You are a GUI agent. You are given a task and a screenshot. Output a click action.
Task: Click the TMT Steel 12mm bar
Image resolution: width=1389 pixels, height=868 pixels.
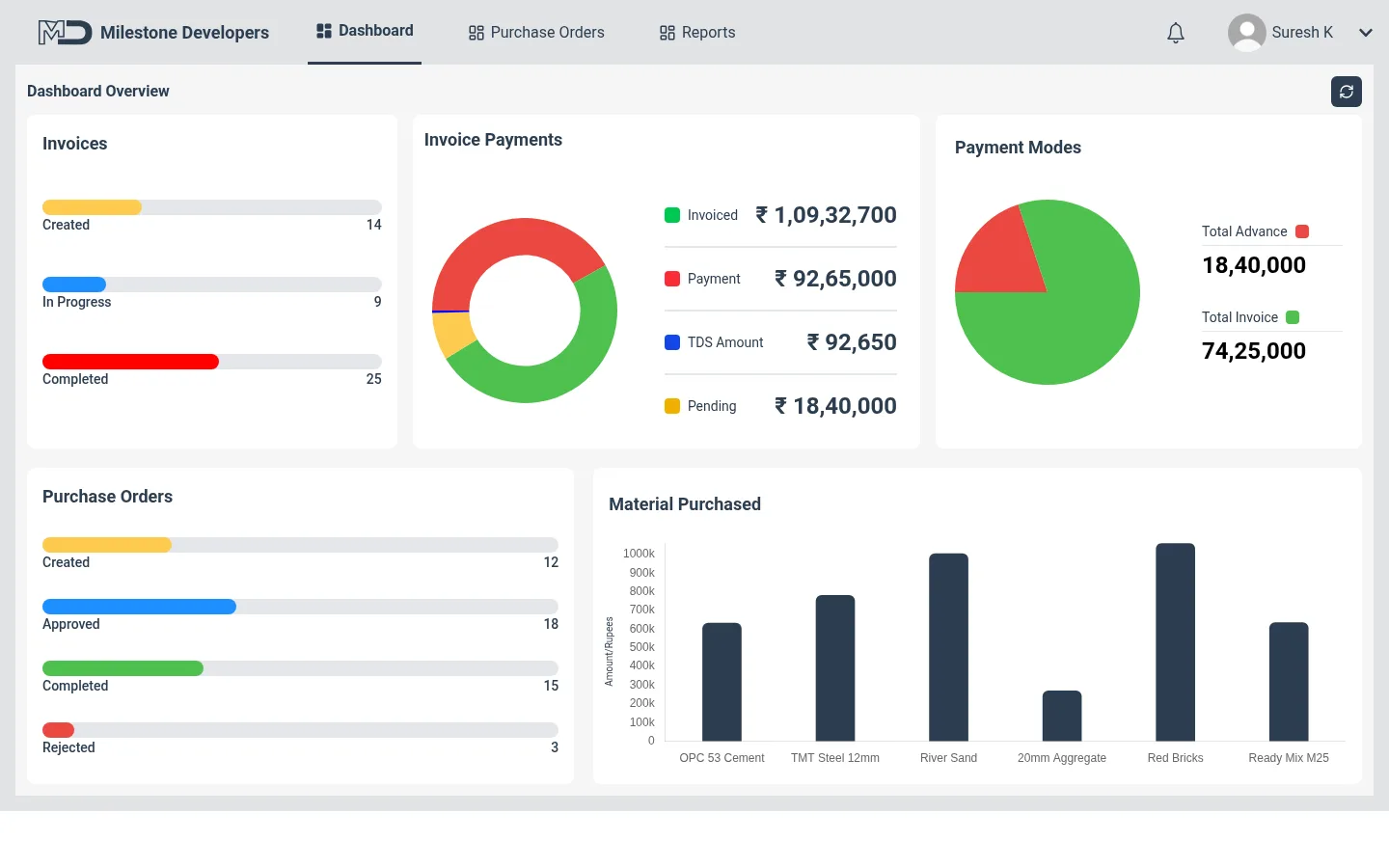(835, 668)
